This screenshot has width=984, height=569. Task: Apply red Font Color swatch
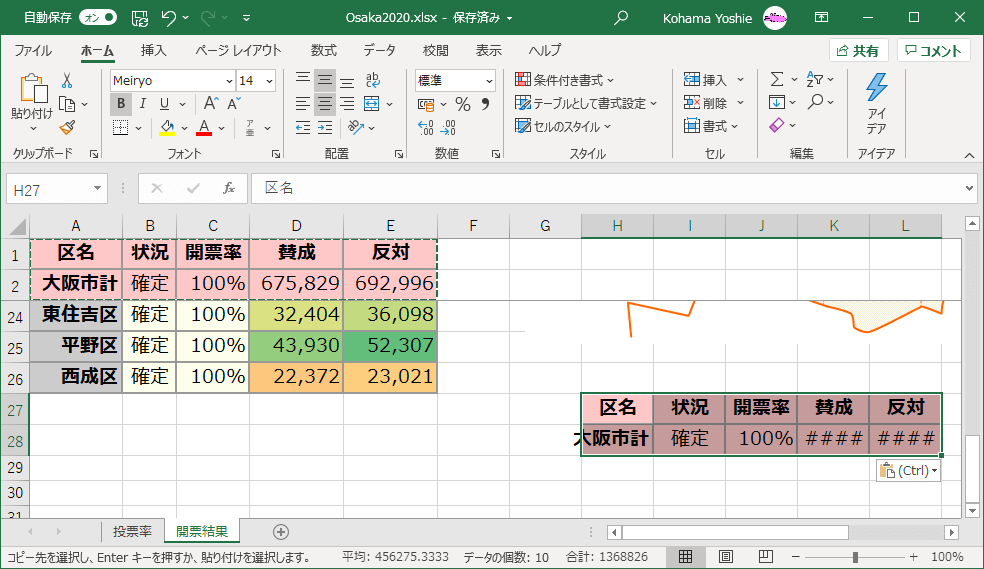coord(204,128)
